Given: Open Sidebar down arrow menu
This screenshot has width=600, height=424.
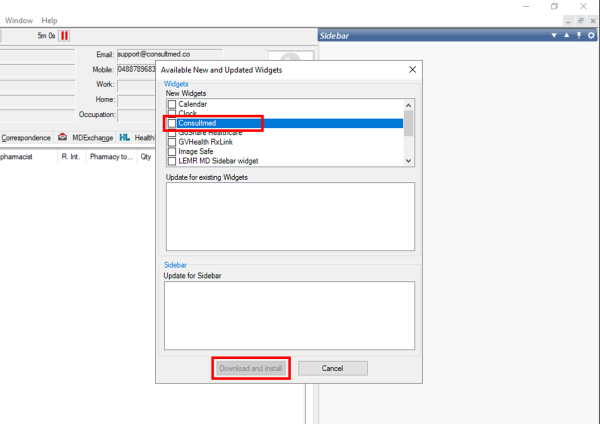Looking at the screenshot, I should coord(554,36).
